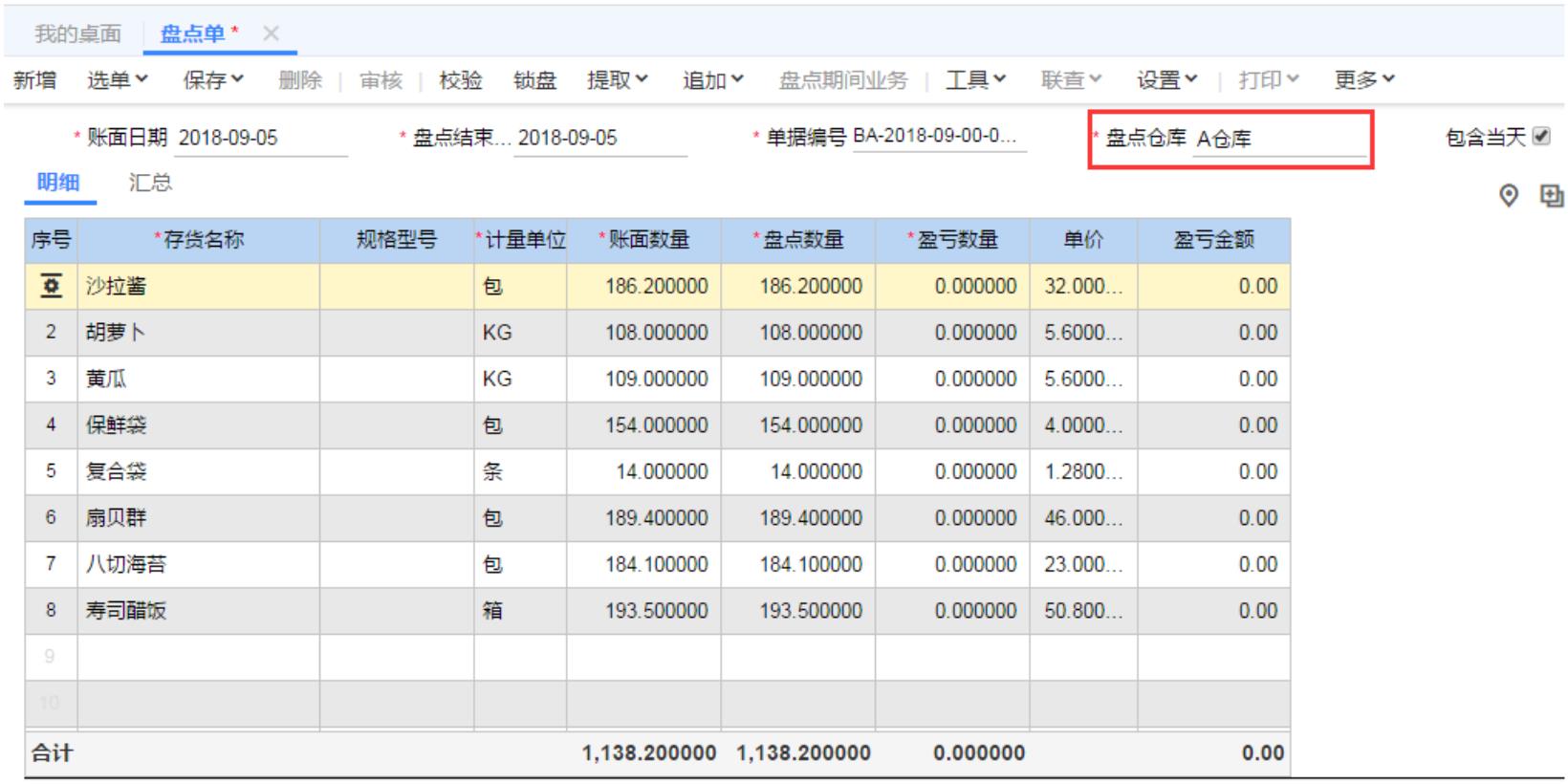The image size is (1568, 784).
Task: Toggle the 包含当天 checkbox
Action: [1541, 137]
